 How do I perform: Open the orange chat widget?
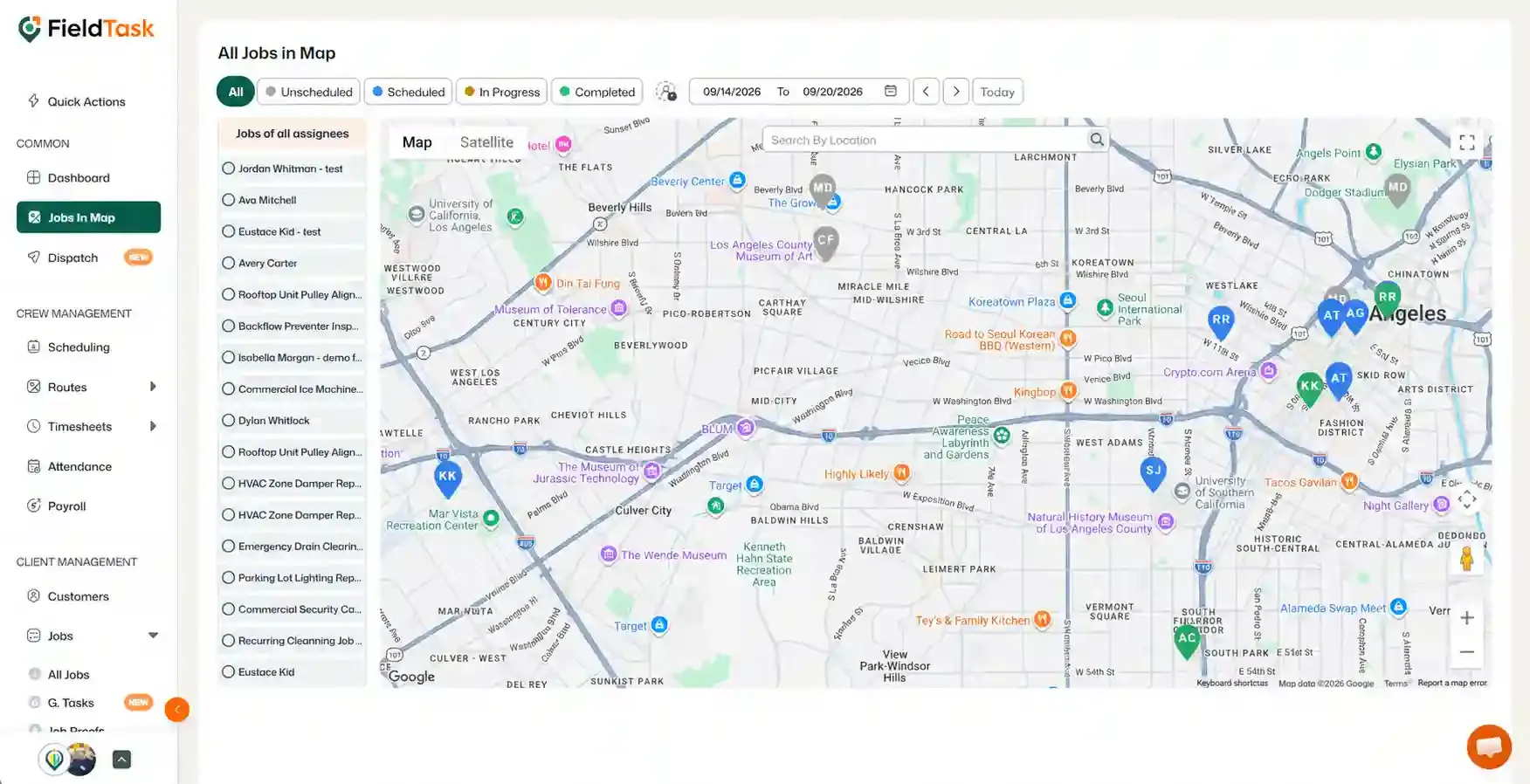1489,747
